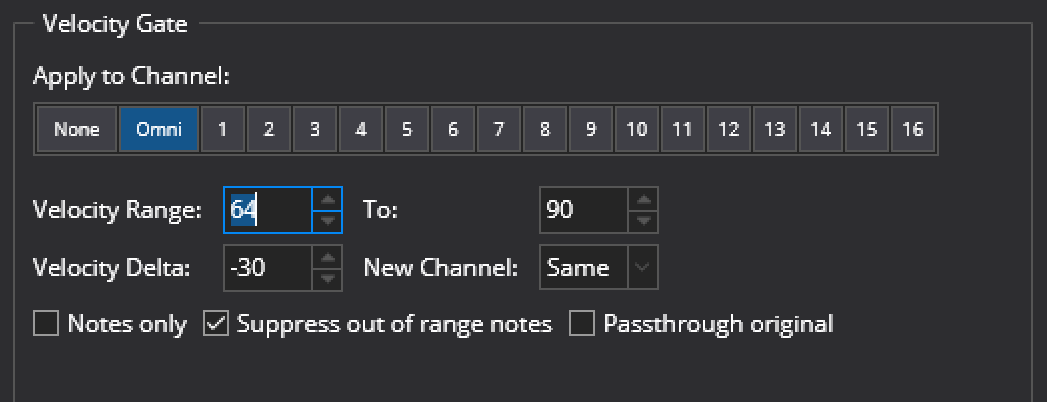Screen dimensions: 1047x402
Task: Click the To velocity input field
Action: (585, 210)
